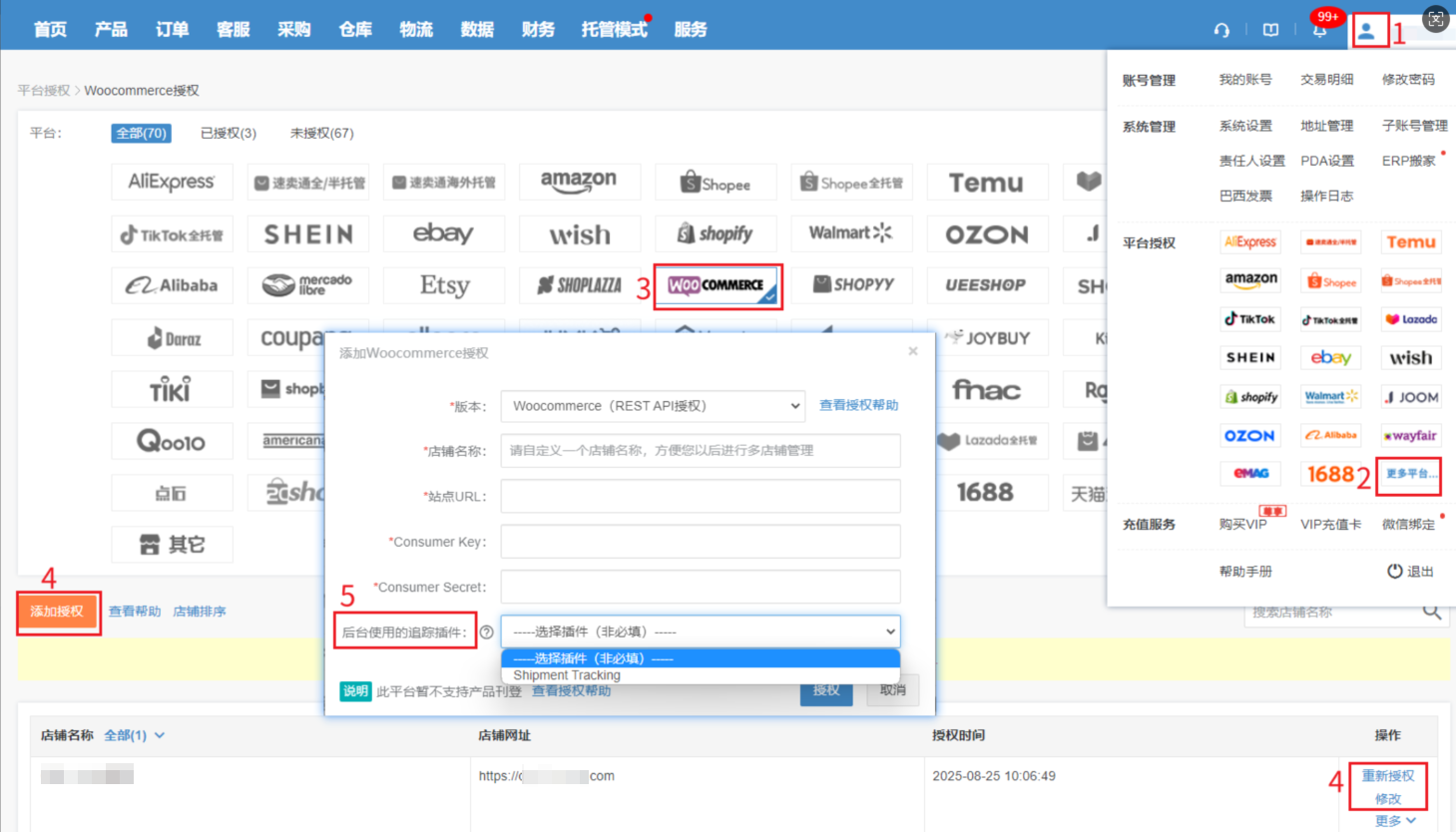
Task: Click the customer service headset icon
Action: [x=1221, y=30]
